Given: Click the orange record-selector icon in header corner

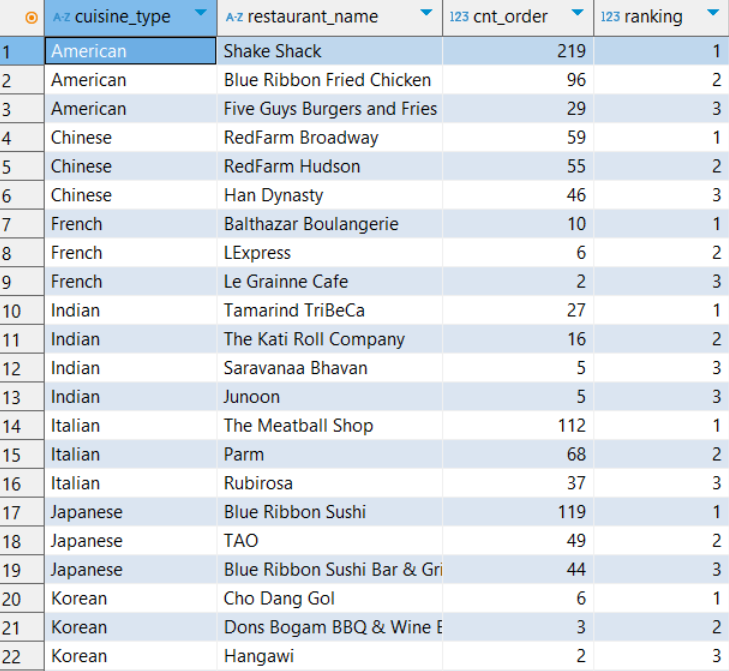Looking at the screenshot, I should click(x=31, y=18).
